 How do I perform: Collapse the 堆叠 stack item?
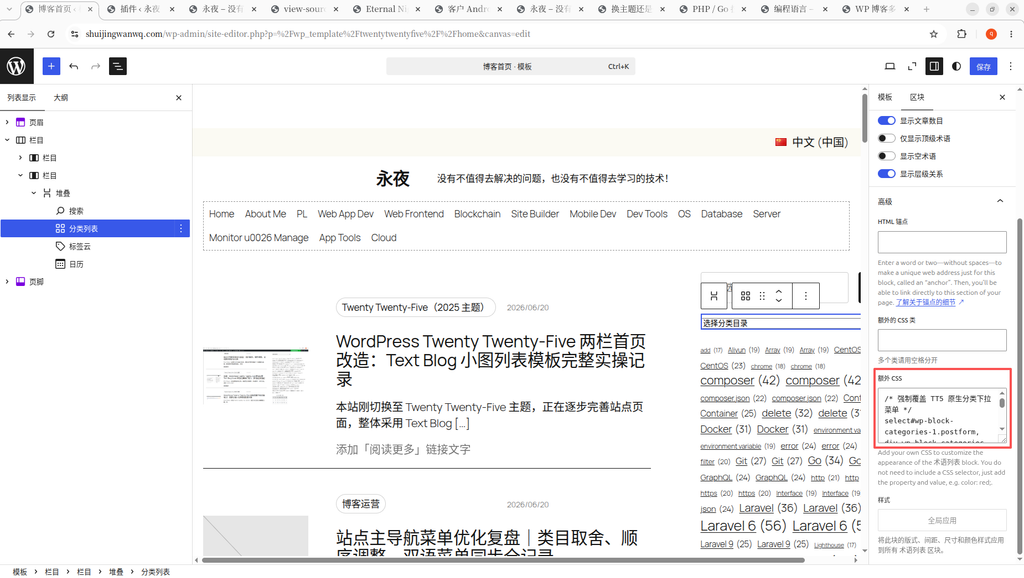point(33,193)
